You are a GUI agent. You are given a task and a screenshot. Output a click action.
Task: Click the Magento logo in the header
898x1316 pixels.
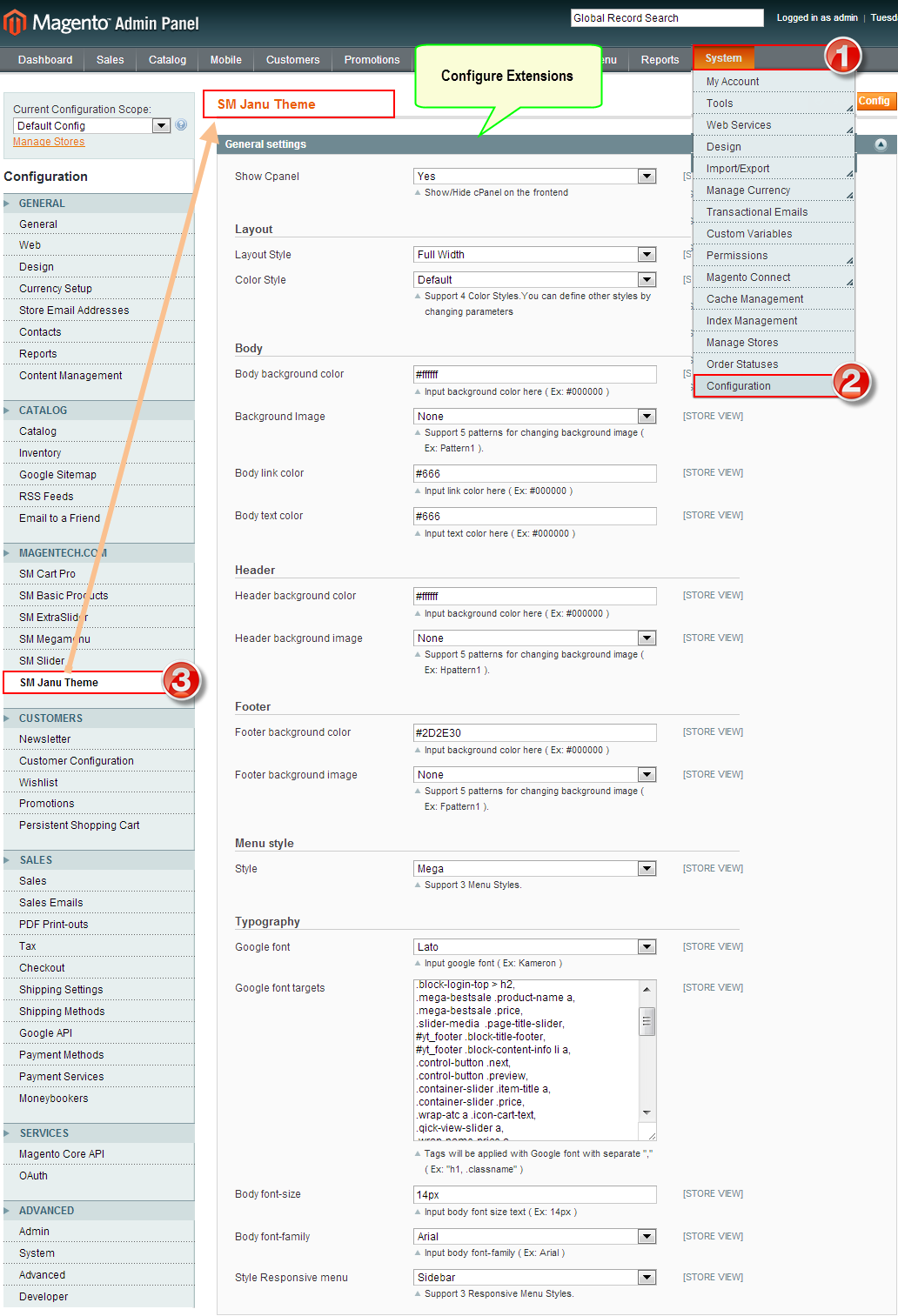(102, 22)
